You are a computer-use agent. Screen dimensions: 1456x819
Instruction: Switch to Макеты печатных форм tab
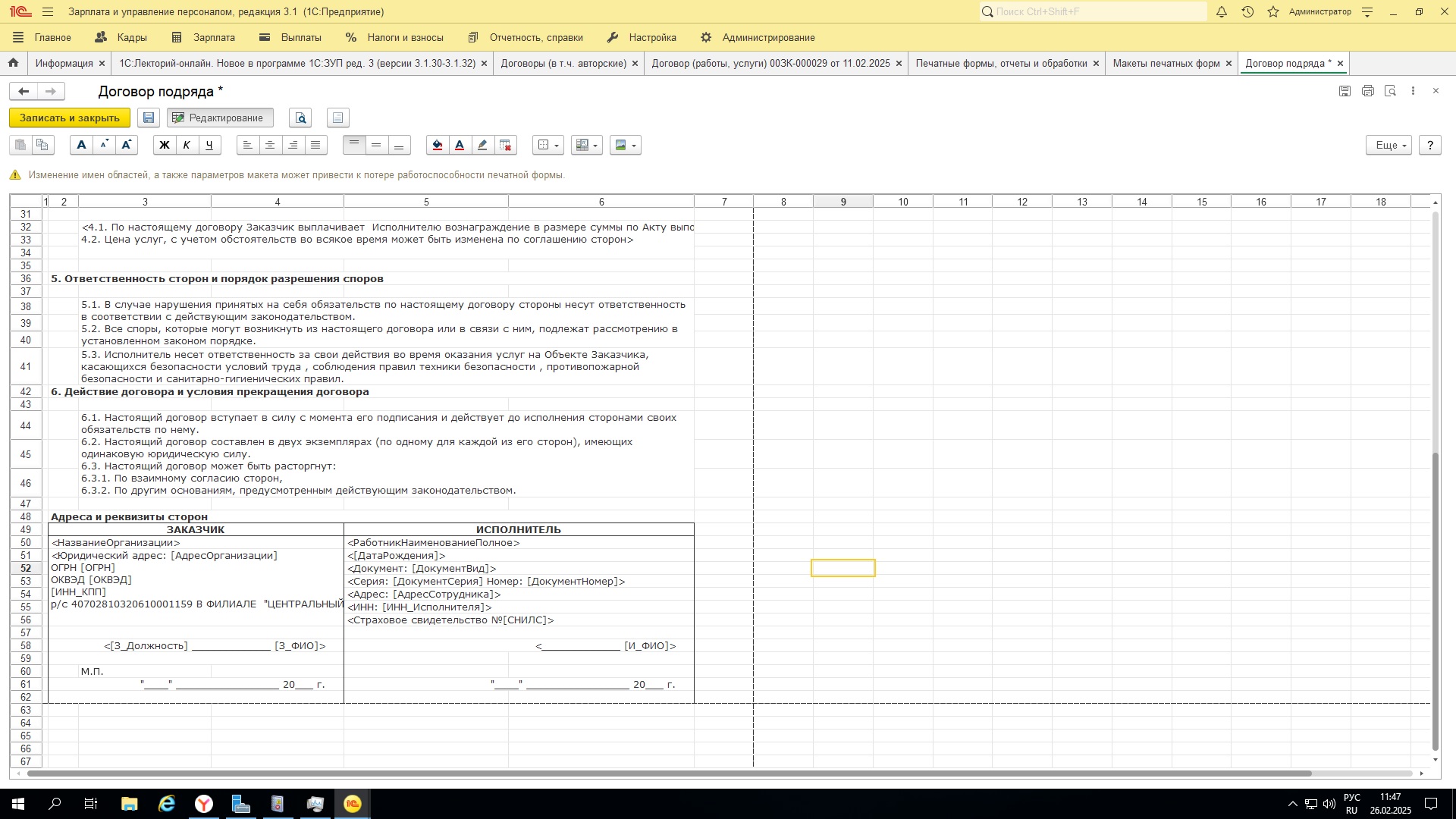[x=1166, y=63]
